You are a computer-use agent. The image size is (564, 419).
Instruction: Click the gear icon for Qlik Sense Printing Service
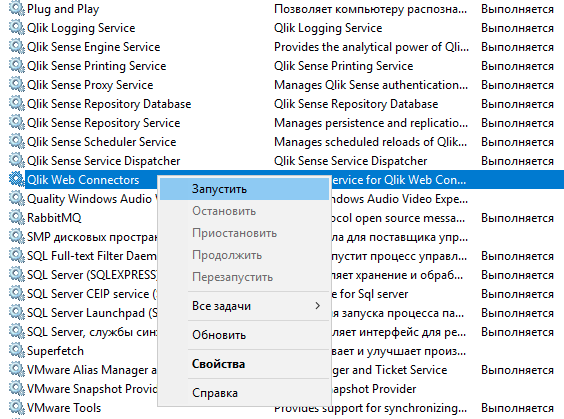17,66
